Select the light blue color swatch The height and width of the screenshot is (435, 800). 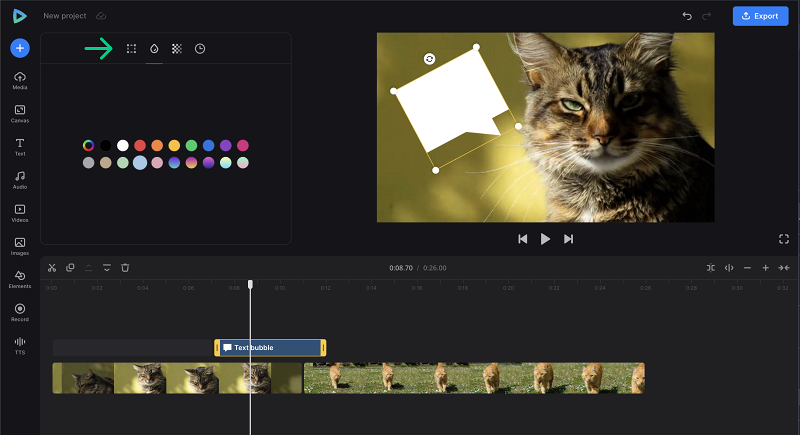(140, 163)
